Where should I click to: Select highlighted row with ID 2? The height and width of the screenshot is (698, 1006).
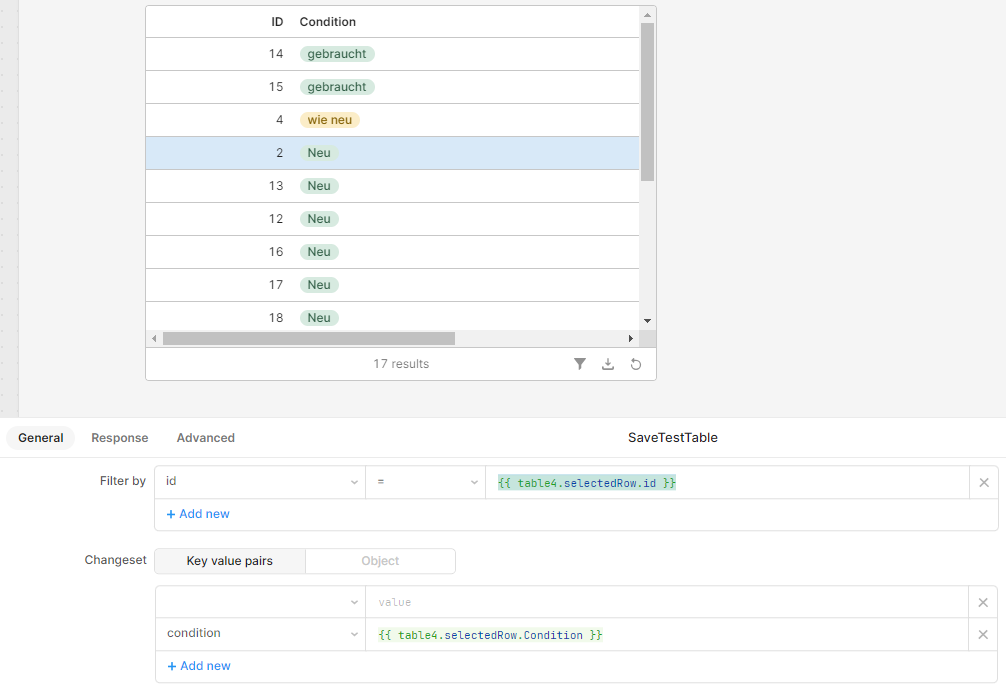point(392,153)
